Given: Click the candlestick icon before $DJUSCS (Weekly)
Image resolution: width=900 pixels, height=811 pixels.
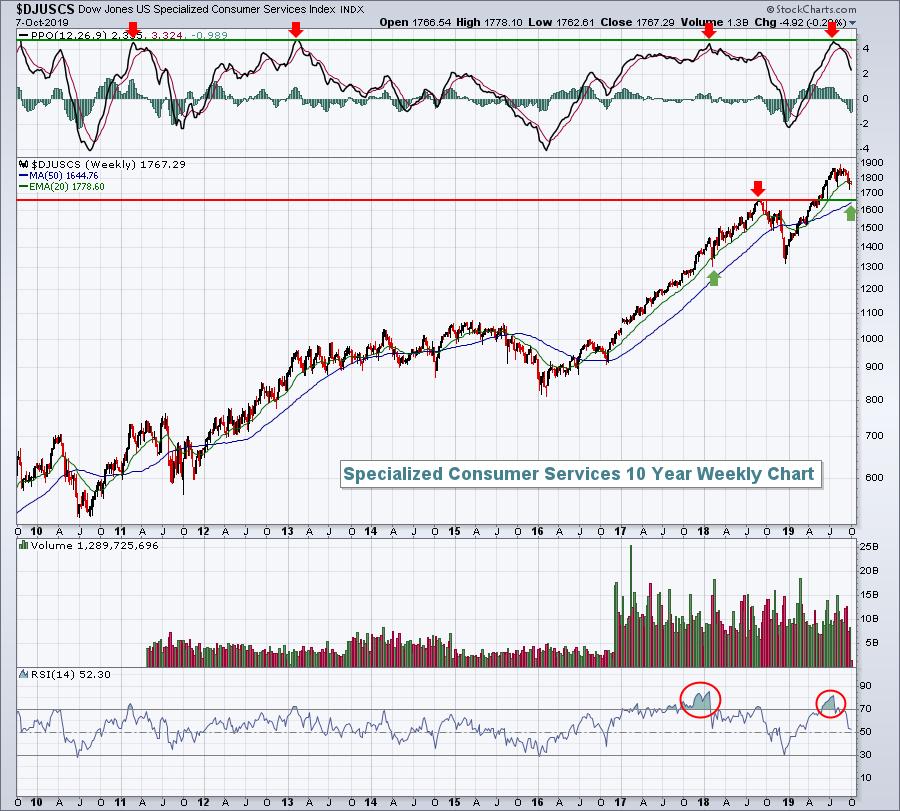Looking at the screenshot, I should click(24, 164).
